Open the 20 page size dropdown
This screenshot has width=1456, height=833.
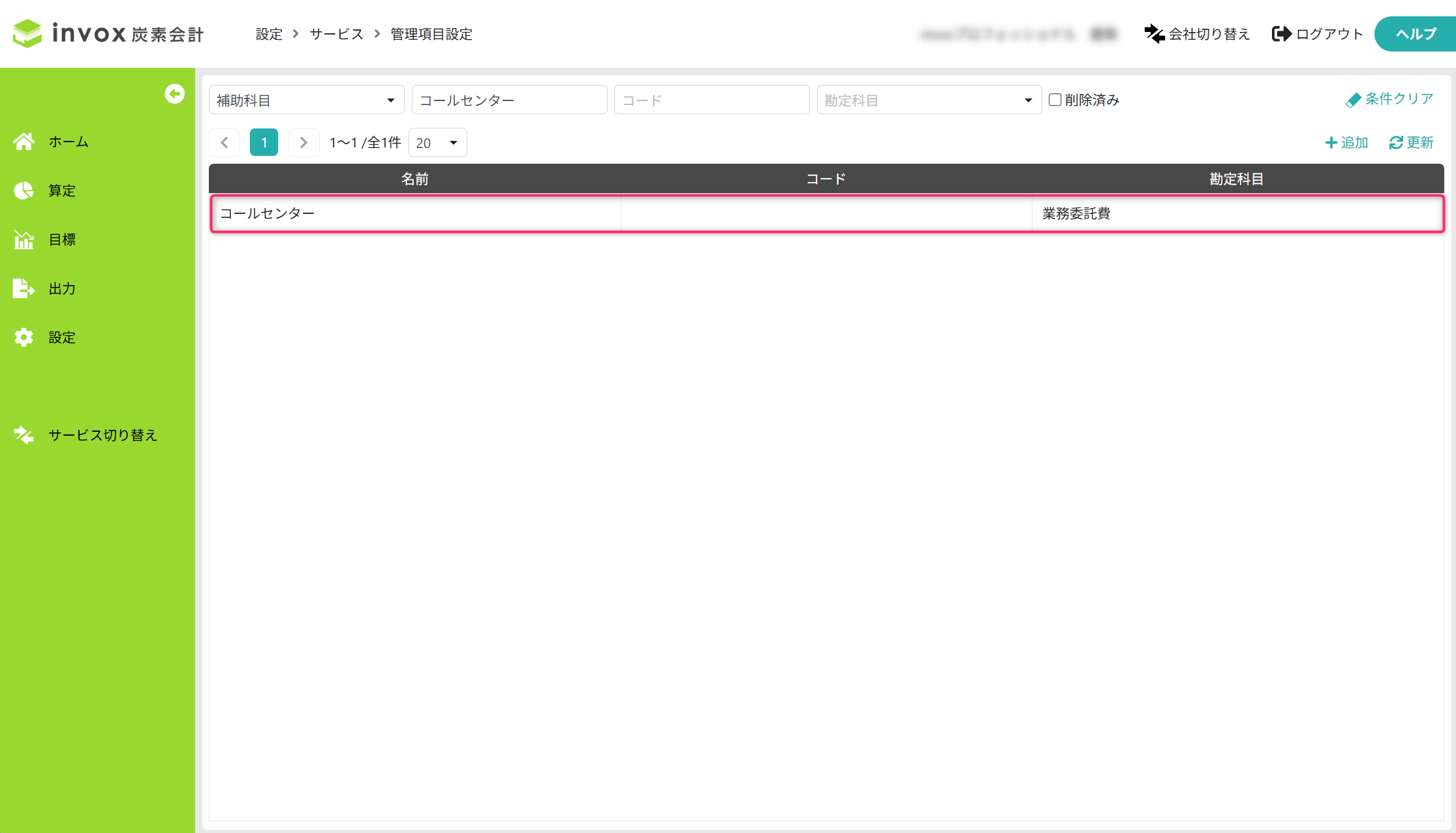point(437,143)
